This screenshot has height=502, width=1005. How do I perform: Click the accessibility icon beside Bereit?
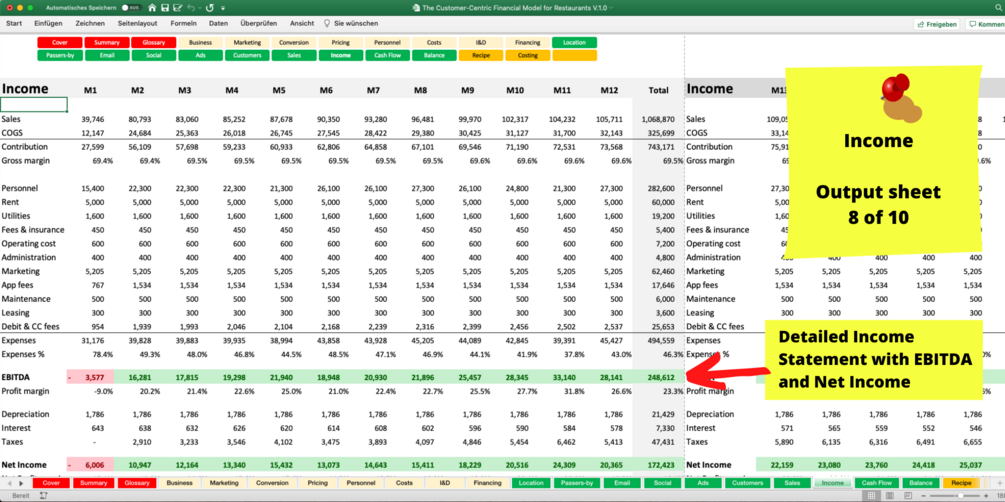pos(44,496)
